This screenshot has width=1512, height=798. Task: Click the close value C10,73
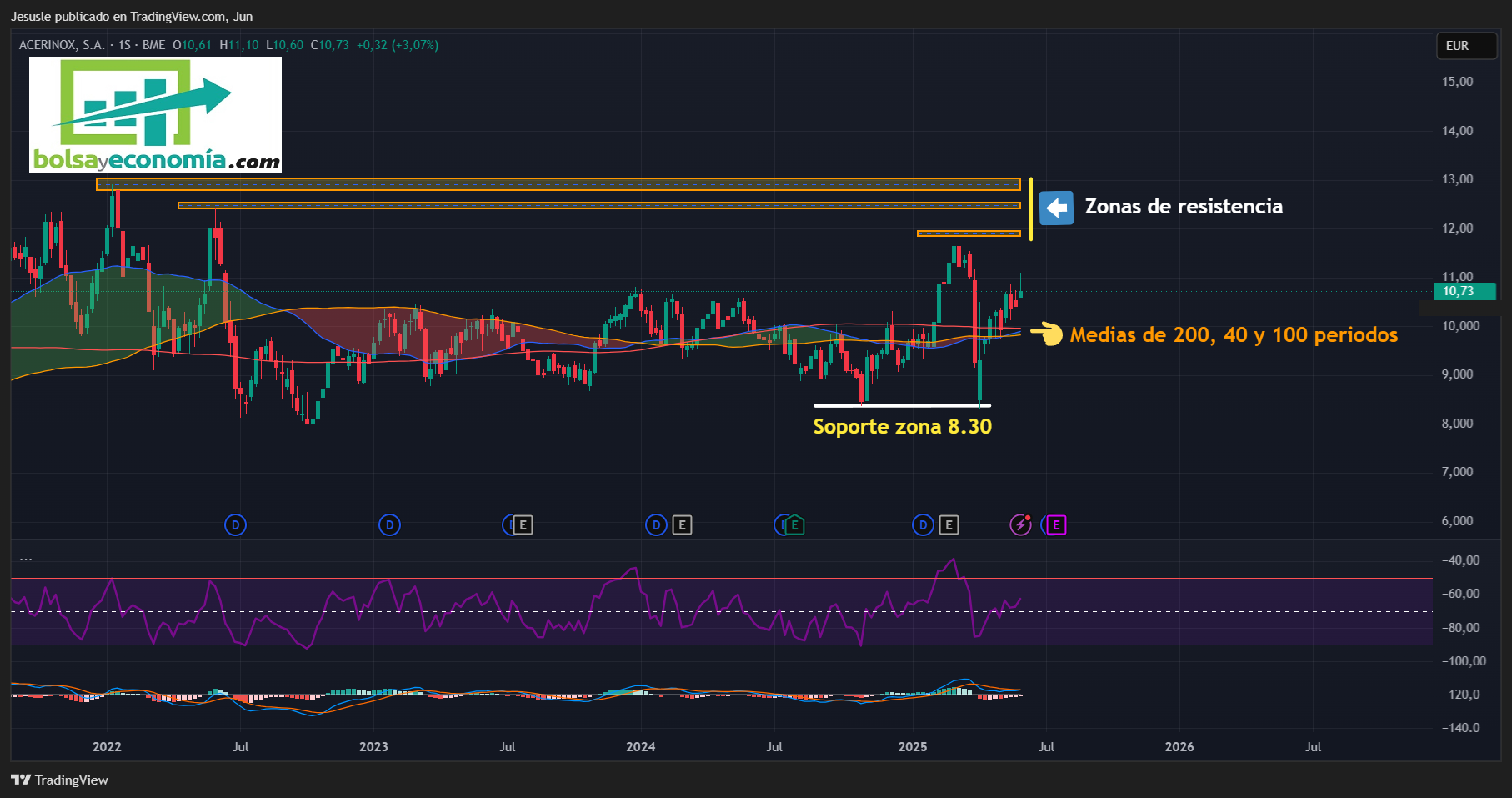click(x=330, y=45)
